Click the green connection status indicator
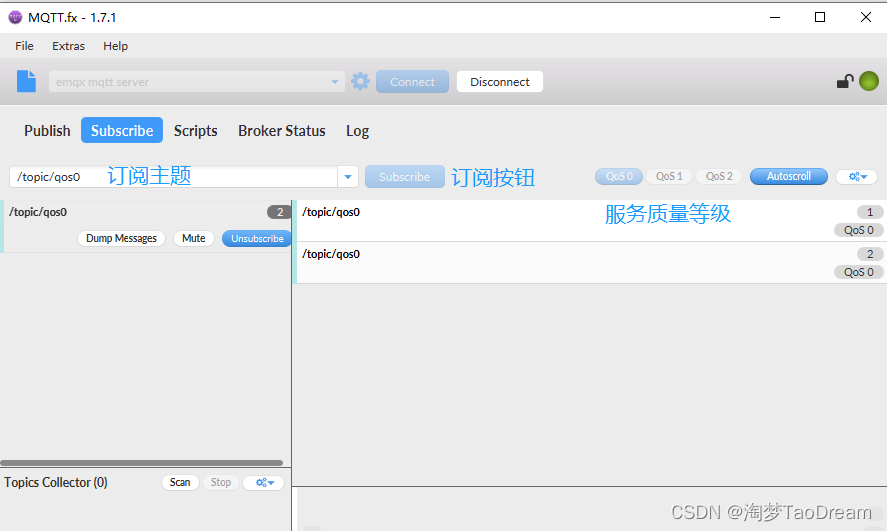This screenshot has height=531, width=887. coord(869,81)
